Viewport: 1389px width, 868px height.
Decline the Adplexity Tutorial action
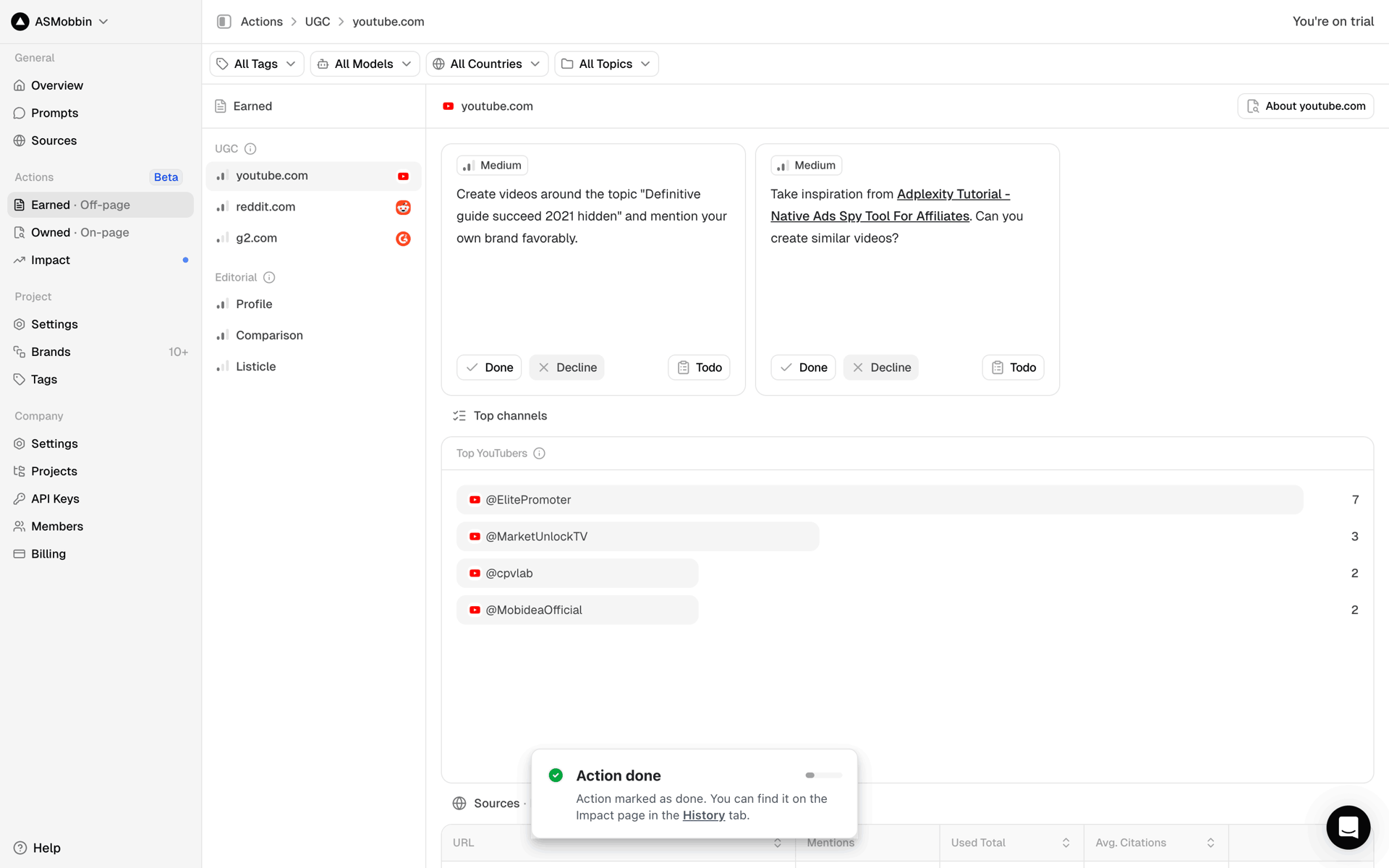pos(880,367)
